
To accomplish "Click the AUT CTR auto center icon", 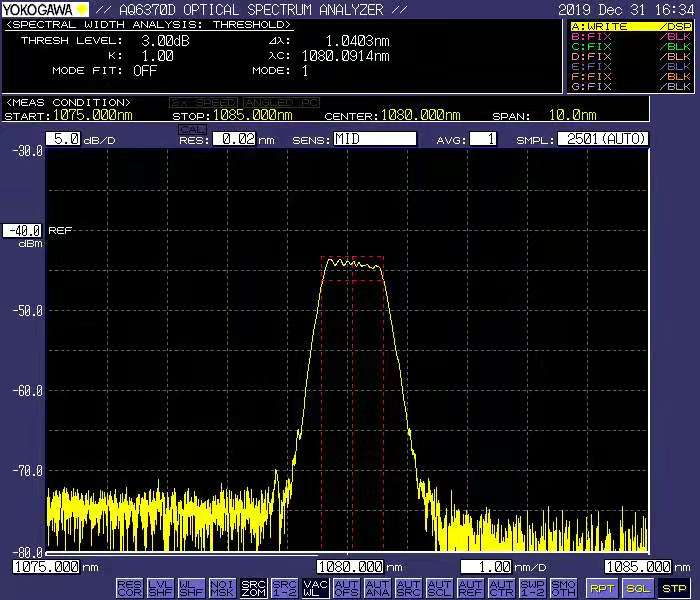I will tap(501, 588).
